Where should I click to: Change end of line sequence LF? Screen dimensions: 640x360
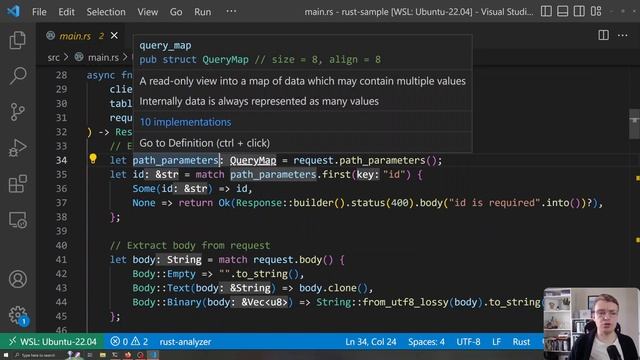click(x=496, y=342)
